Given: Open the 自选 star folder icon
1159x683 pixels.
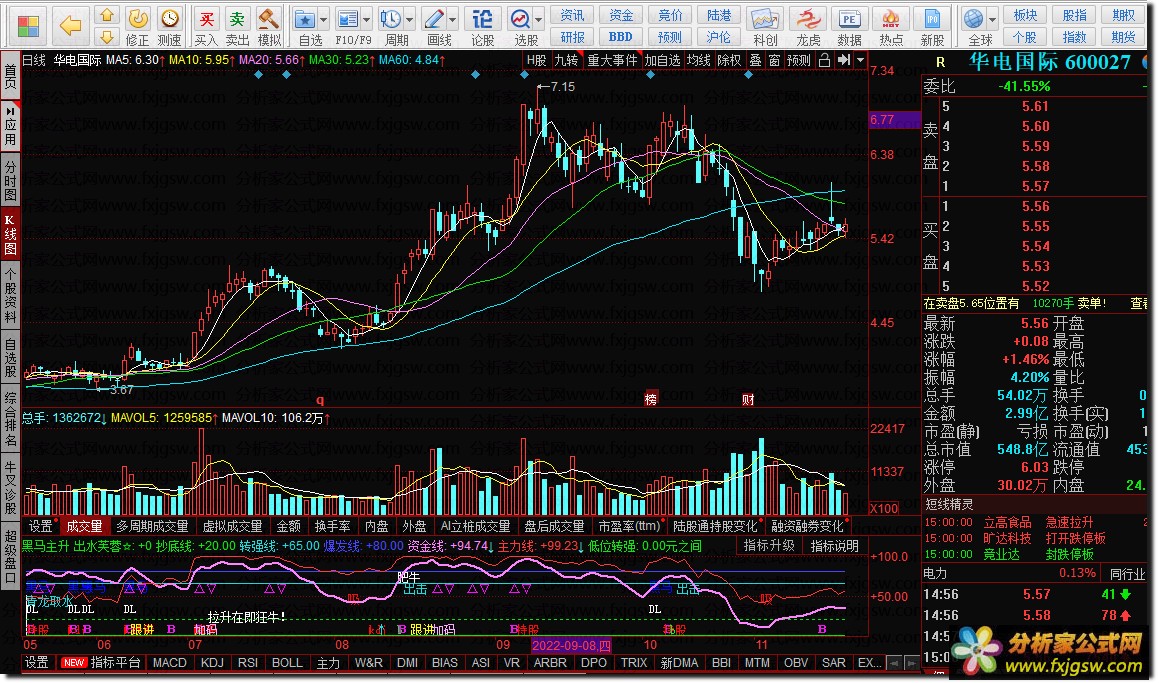Looking at the screenshot, I should [x=305, y=18].
